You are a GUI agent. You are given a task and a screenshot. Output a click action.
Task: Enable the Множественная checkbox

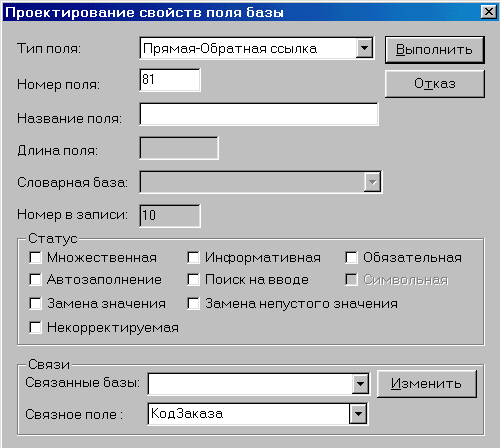pos(35,257)
